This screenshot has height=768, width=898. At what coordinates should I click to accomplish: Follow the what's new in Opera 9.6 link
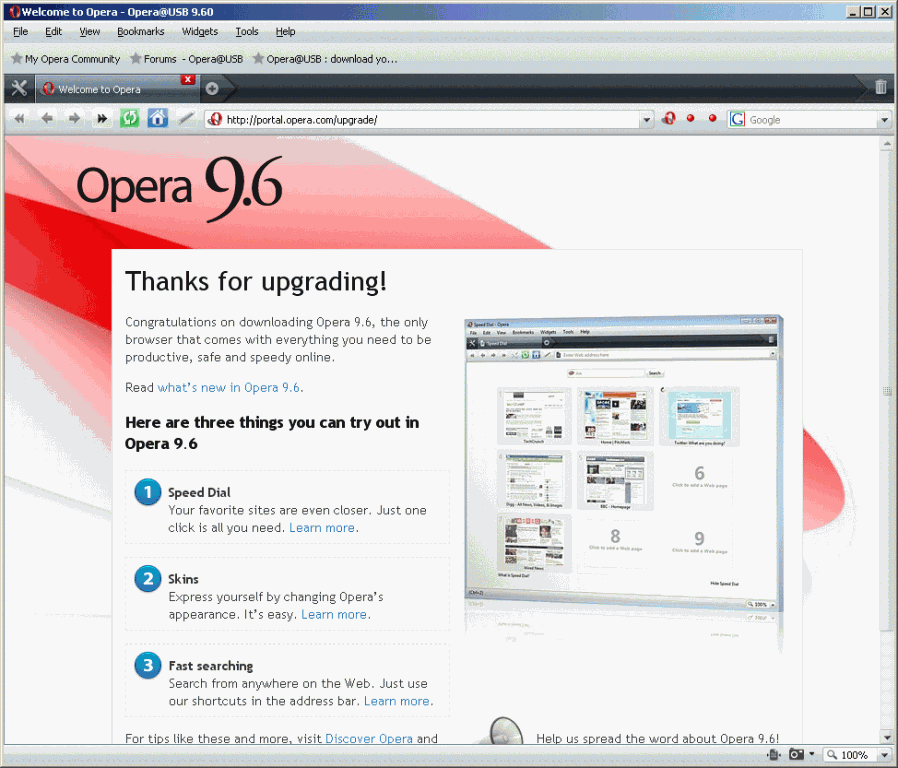click(229, 388)
